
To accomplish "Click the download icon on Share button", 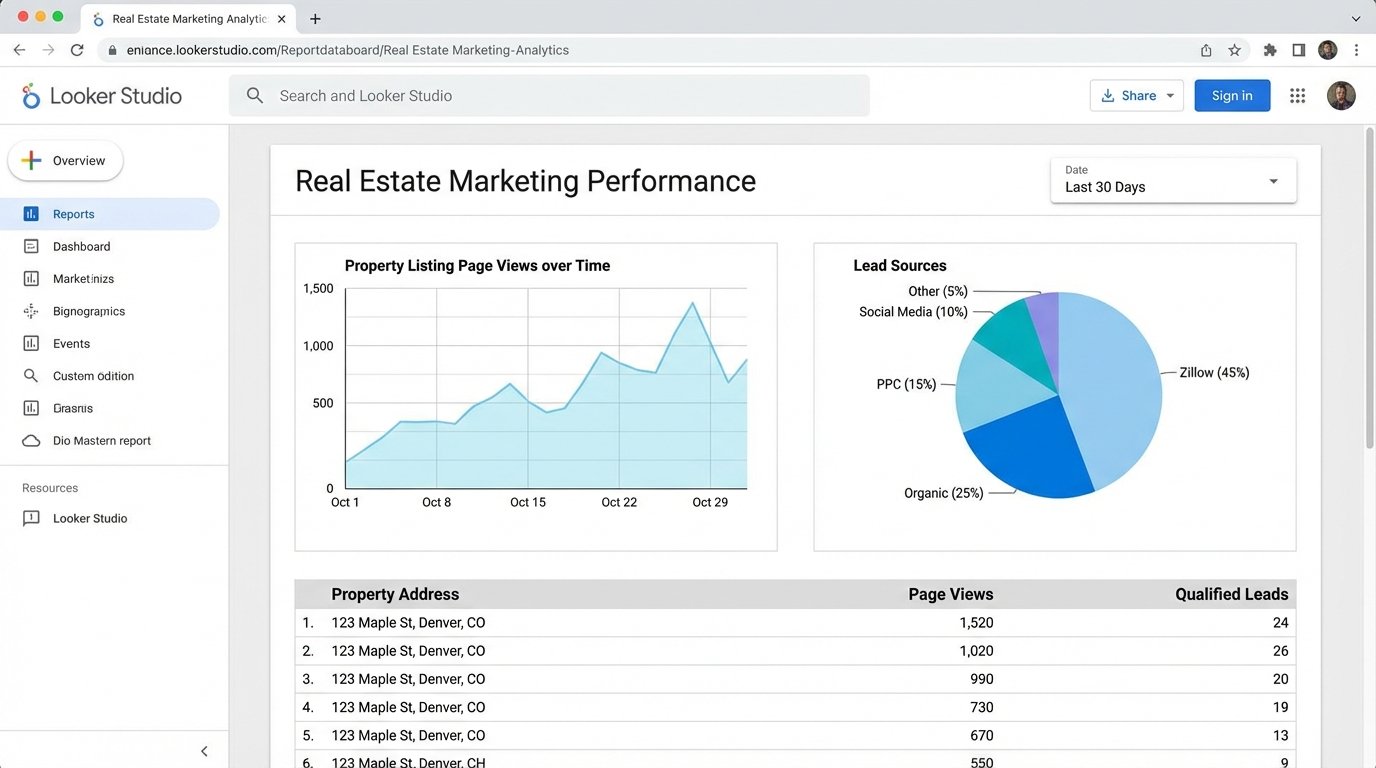I will [x=1107, y=95].
